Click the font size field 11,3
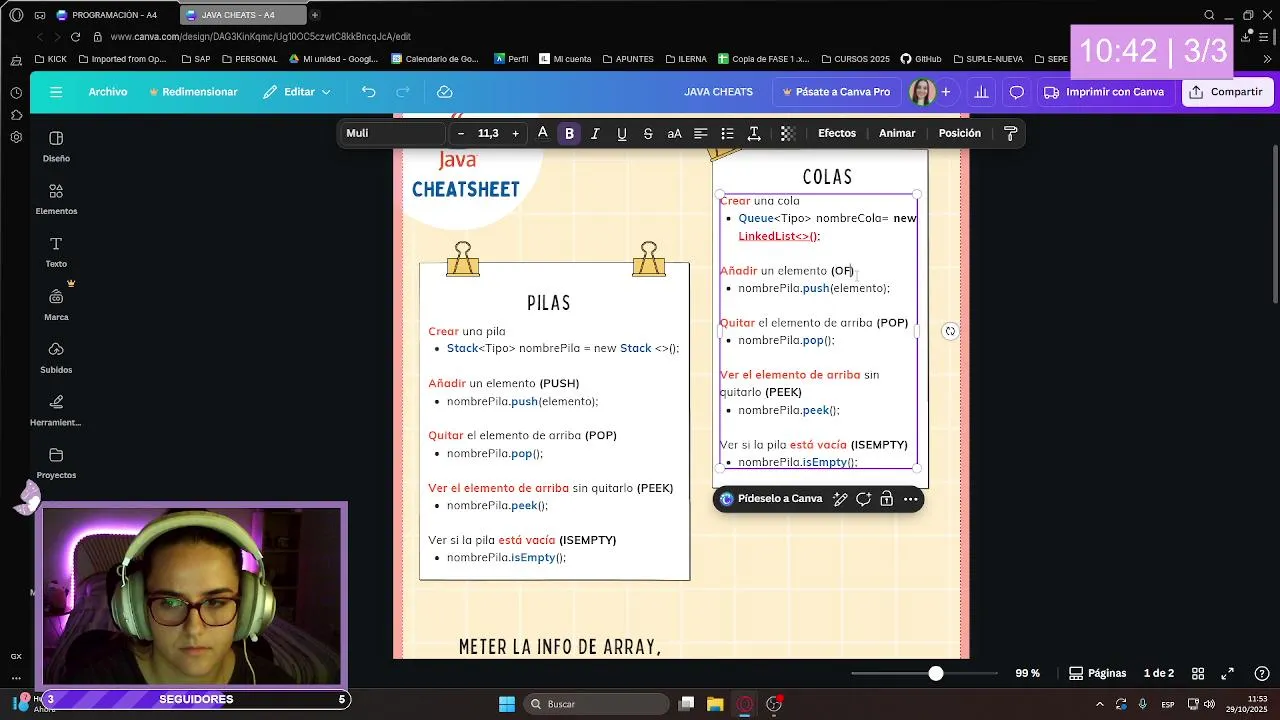Viewport: 1280px width, 720px height. click(x=488, y=133)
